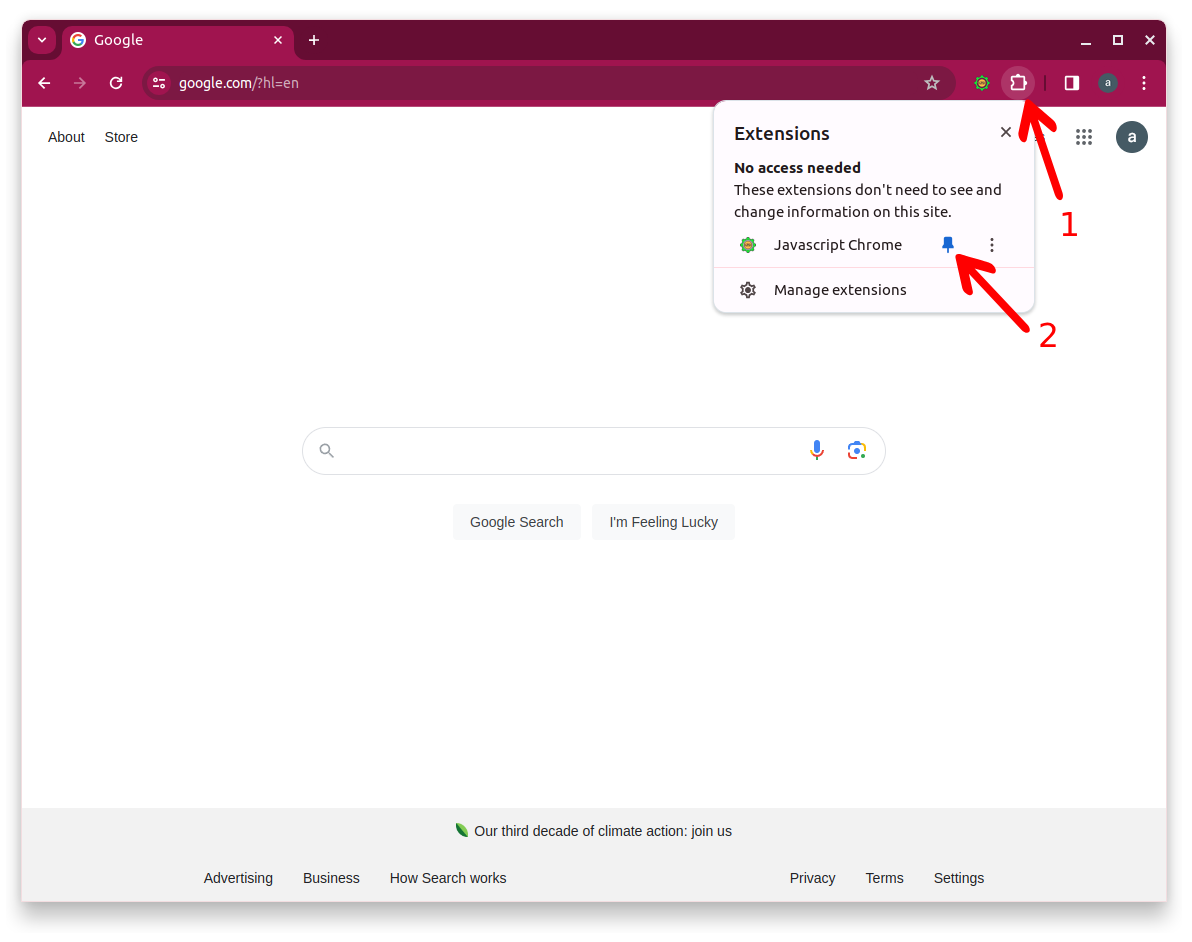Open the Terms footer link
Viewport: 1192px width, 942px height.
pyautogui.click(x=884, y=878)
